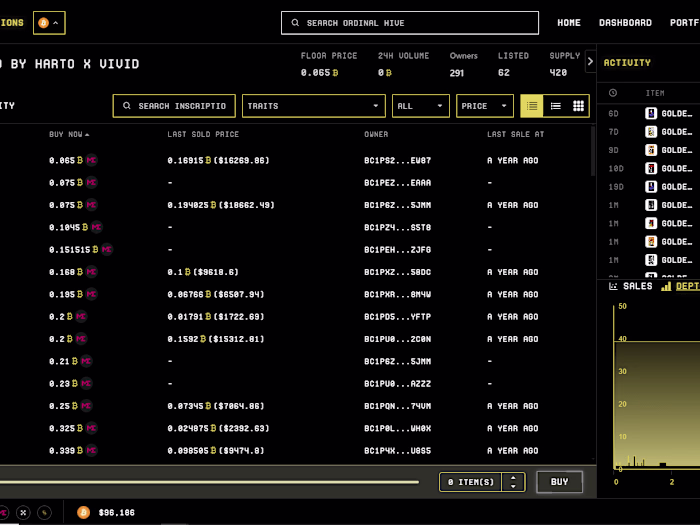Click the clock time column icon
Viewport: 700px width, 525px height.
[613, 93]
